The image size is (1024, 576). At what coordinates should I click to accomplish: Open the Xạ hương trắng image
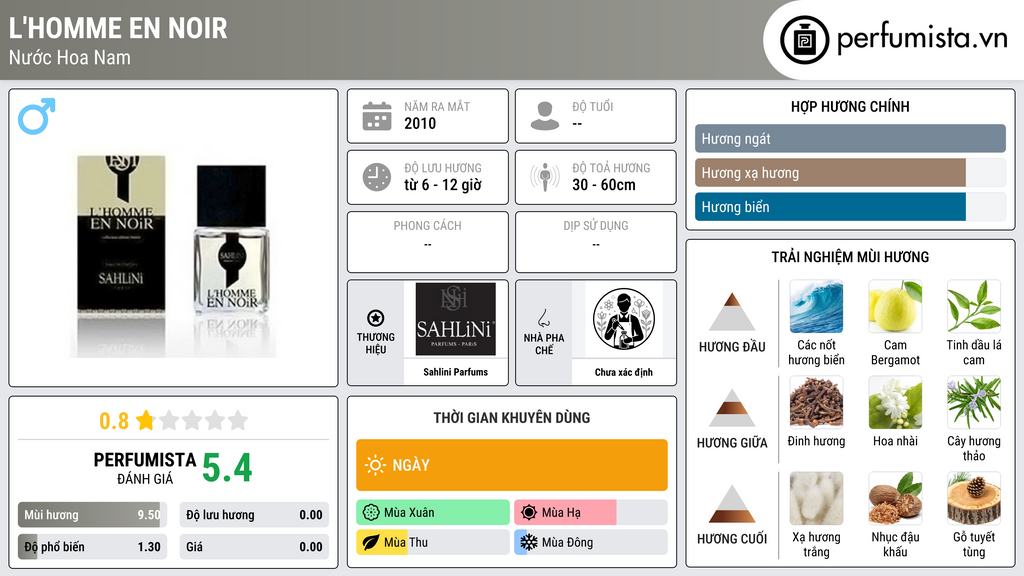[x=816, y=498]
